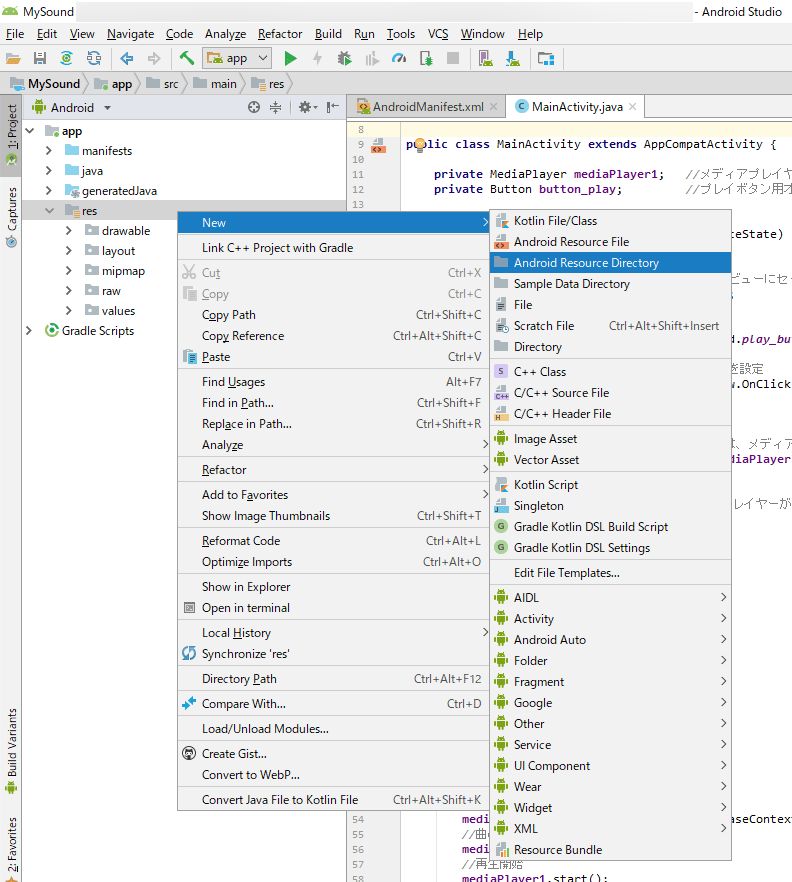Expand the drawable folder

69,231
